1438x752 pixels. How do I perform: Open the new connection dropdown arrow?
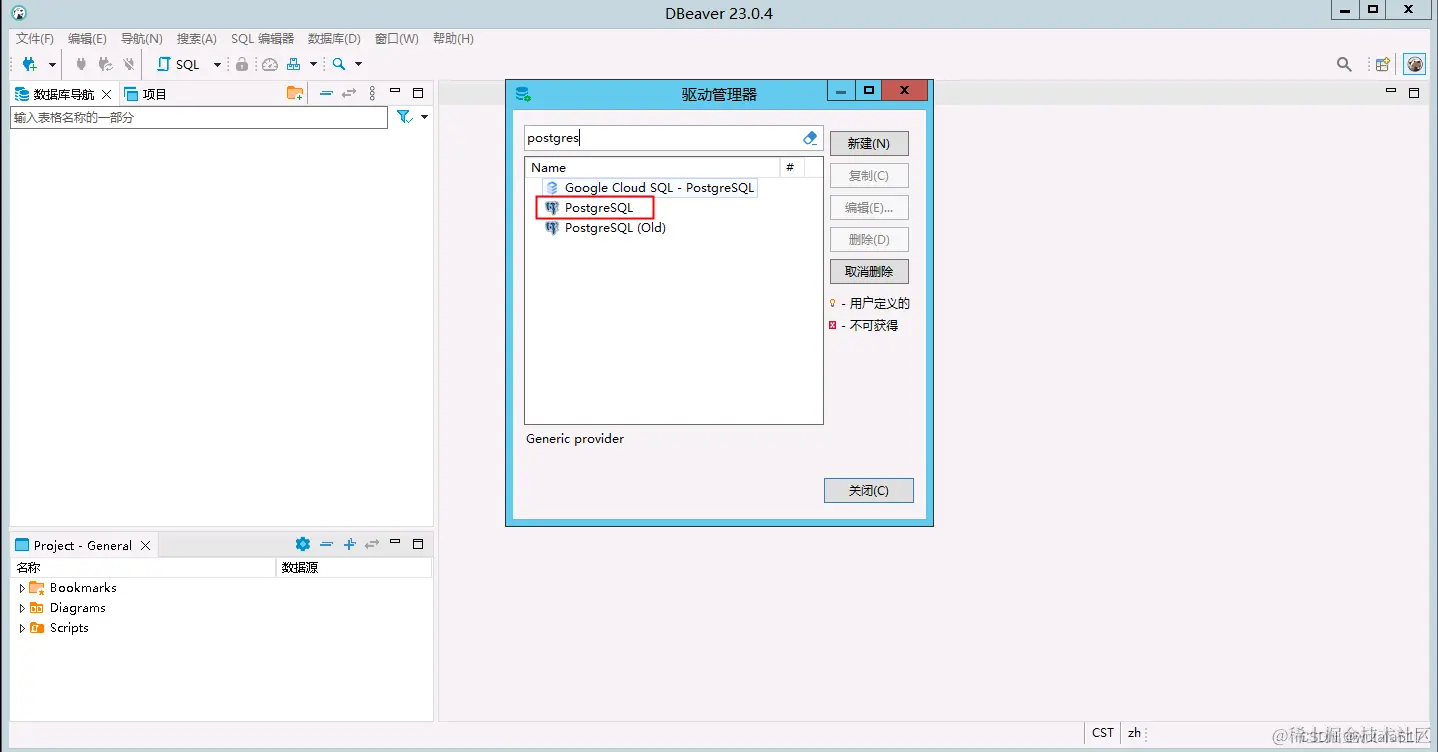[52, 65]
